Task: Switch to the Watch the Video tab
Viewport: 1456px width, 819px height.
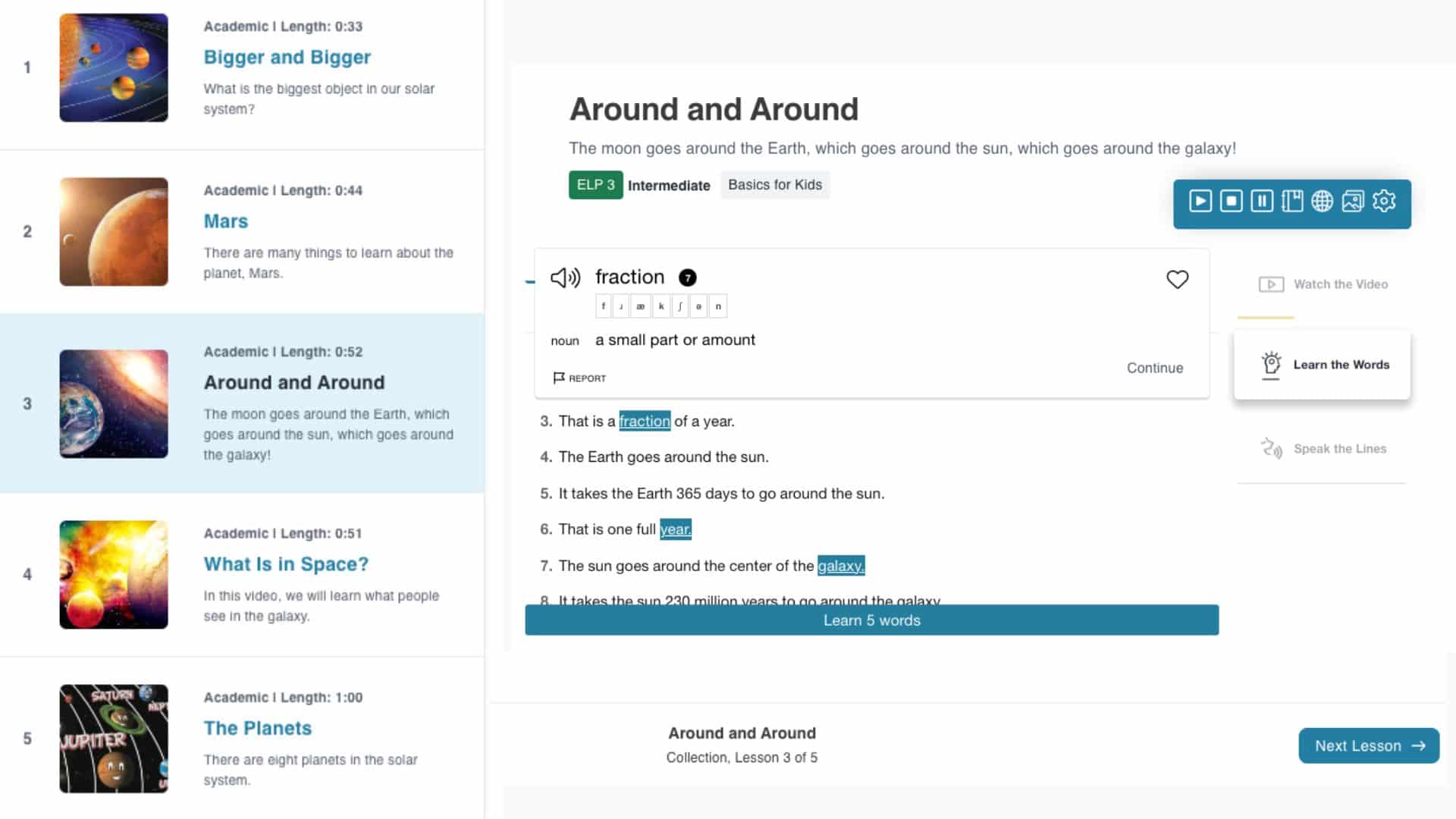Action: pyautogui.click(x=1323, y=284)
